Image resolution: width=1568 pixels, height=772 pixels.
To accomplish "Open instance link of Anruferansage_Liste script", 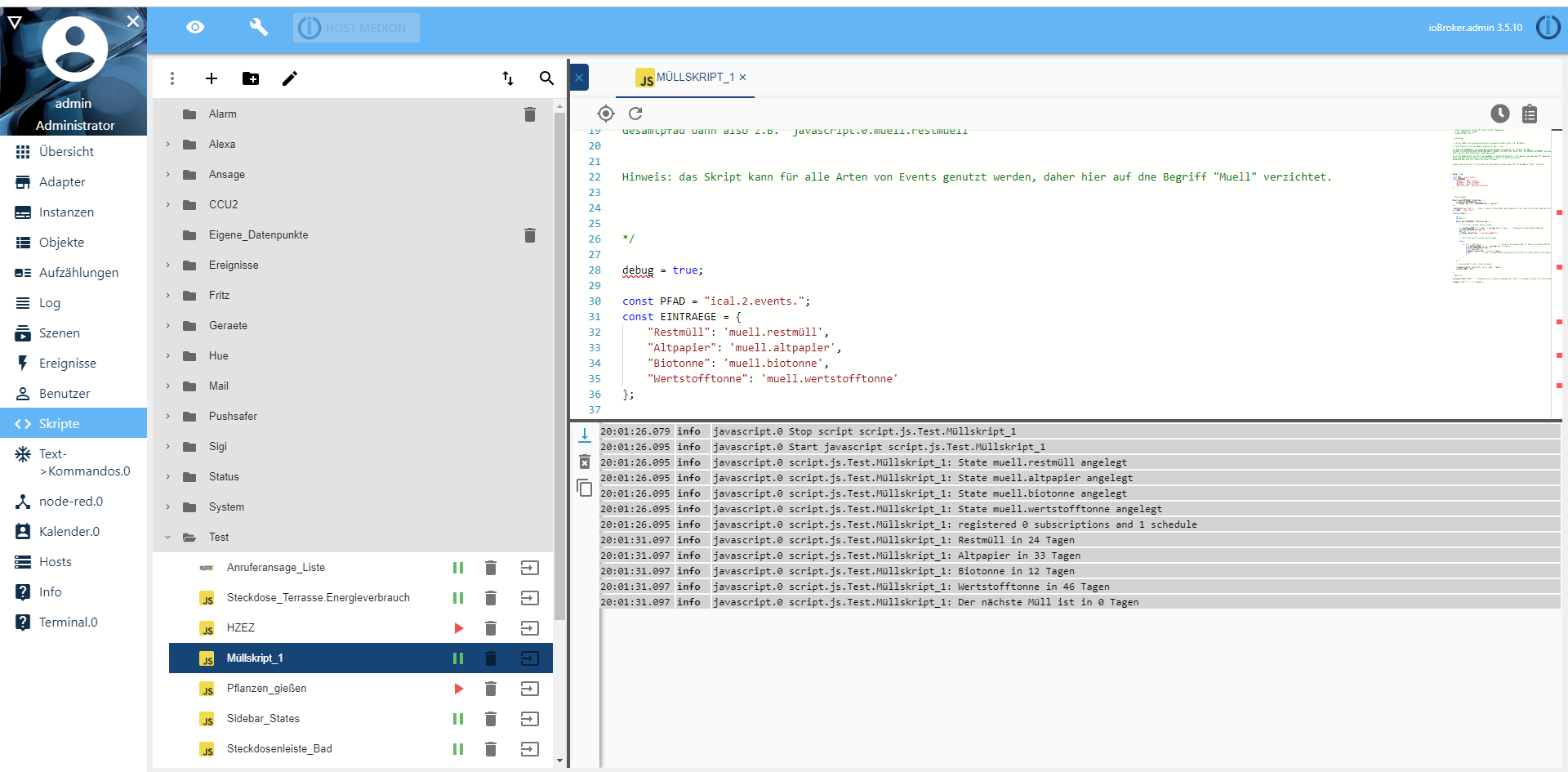I will 530,568.
